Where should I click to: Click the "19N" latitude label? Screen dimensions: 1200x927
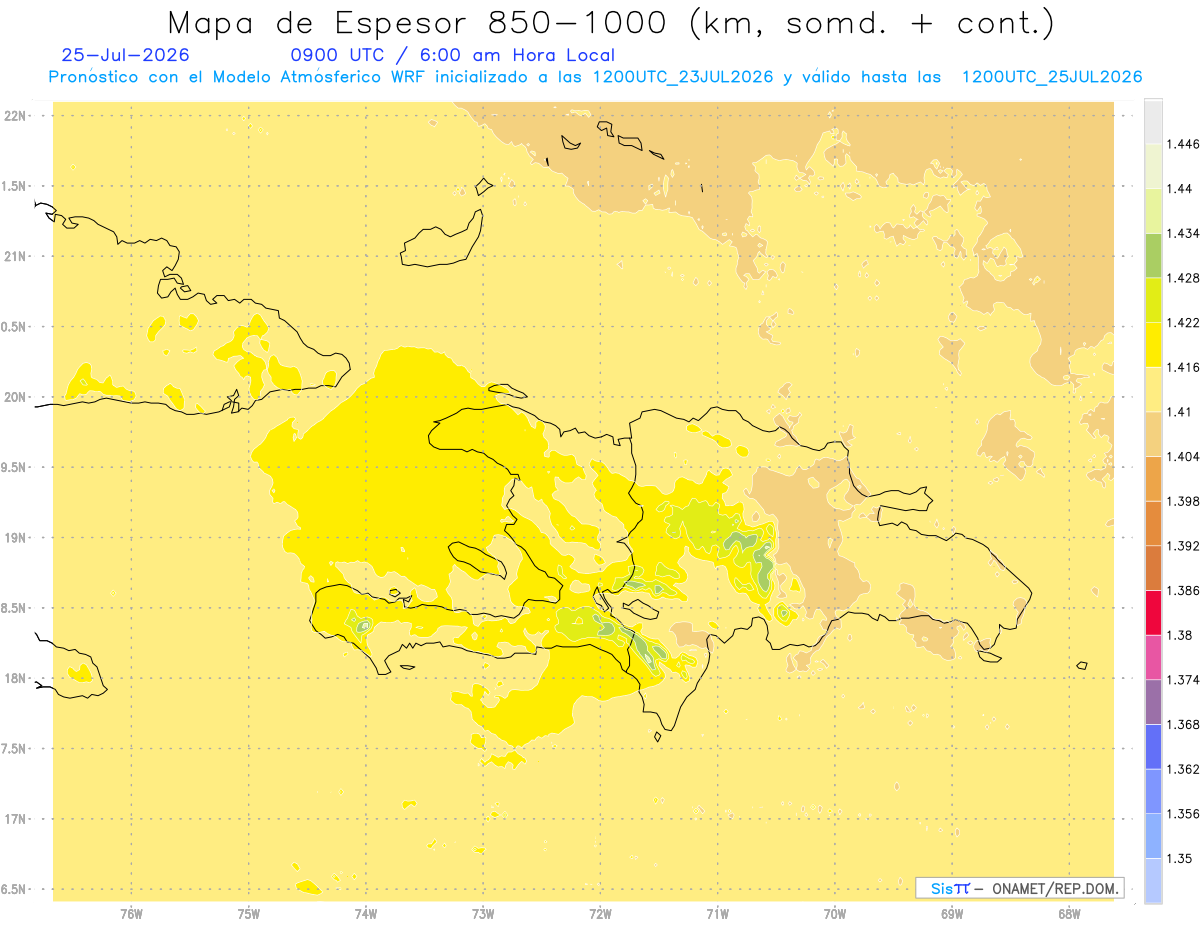(15, 538)
